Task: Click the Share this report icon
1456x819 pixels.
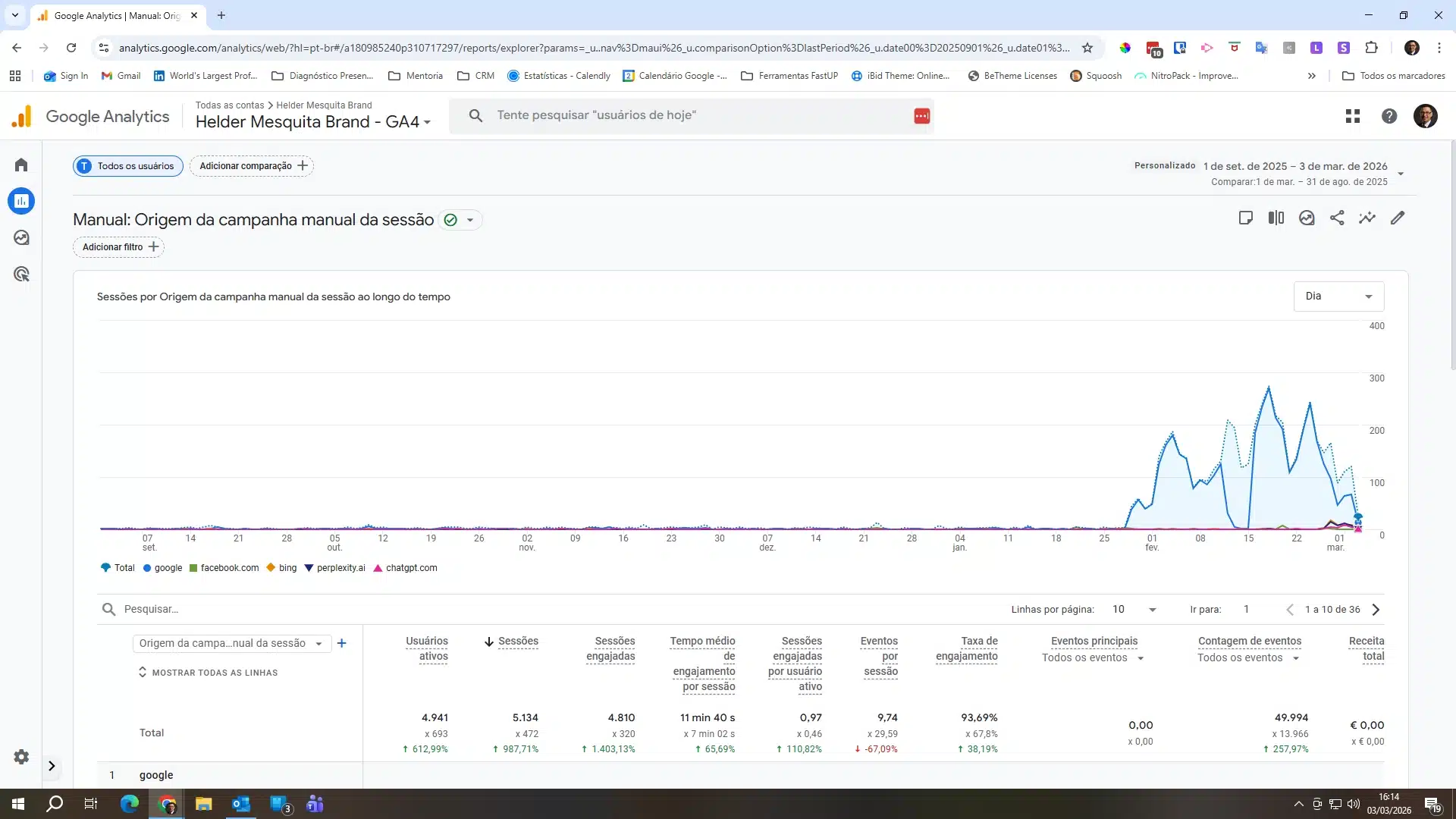Action: (1337, 218)
